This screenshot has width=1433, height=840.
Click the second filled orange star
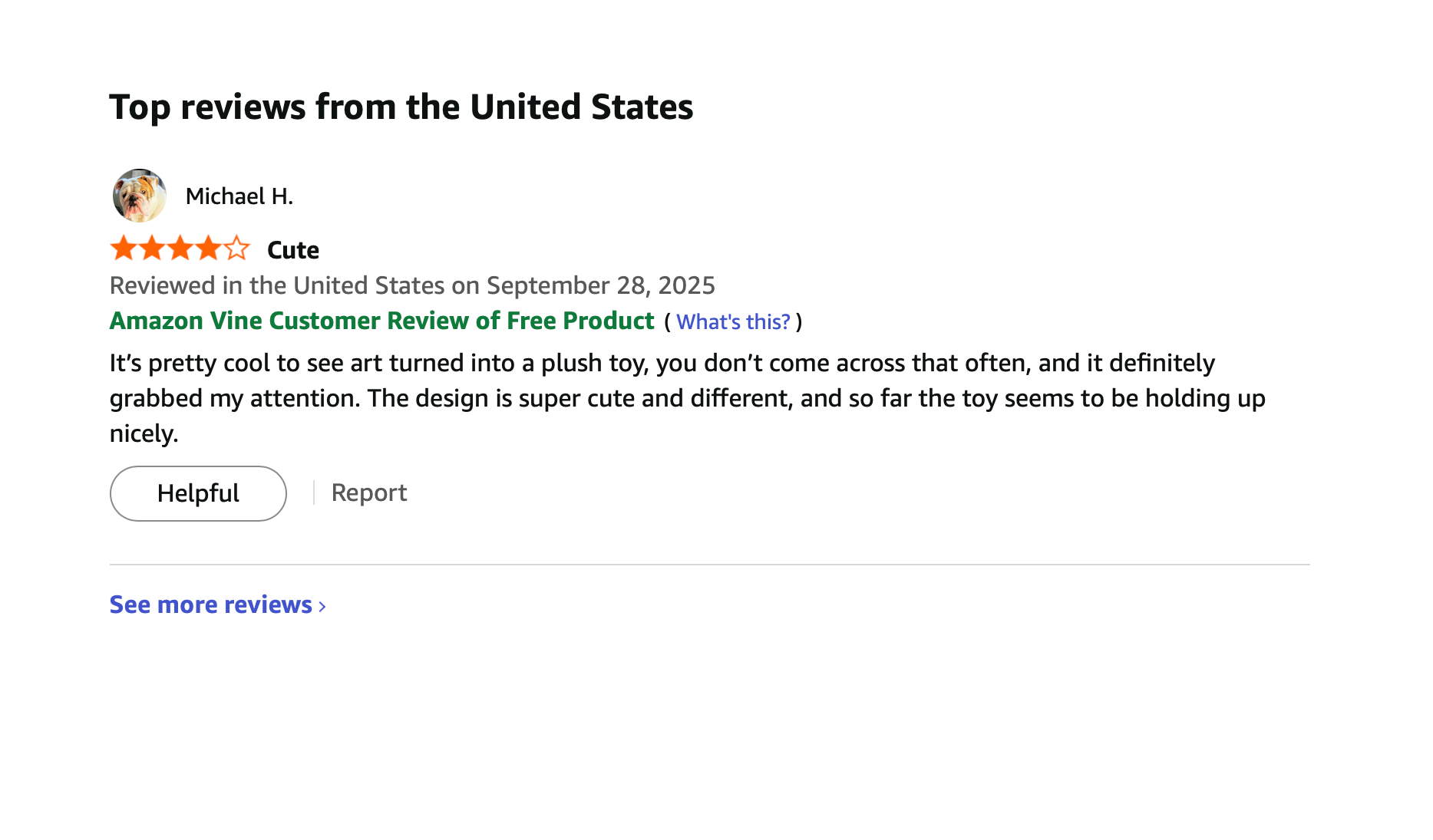152,249
